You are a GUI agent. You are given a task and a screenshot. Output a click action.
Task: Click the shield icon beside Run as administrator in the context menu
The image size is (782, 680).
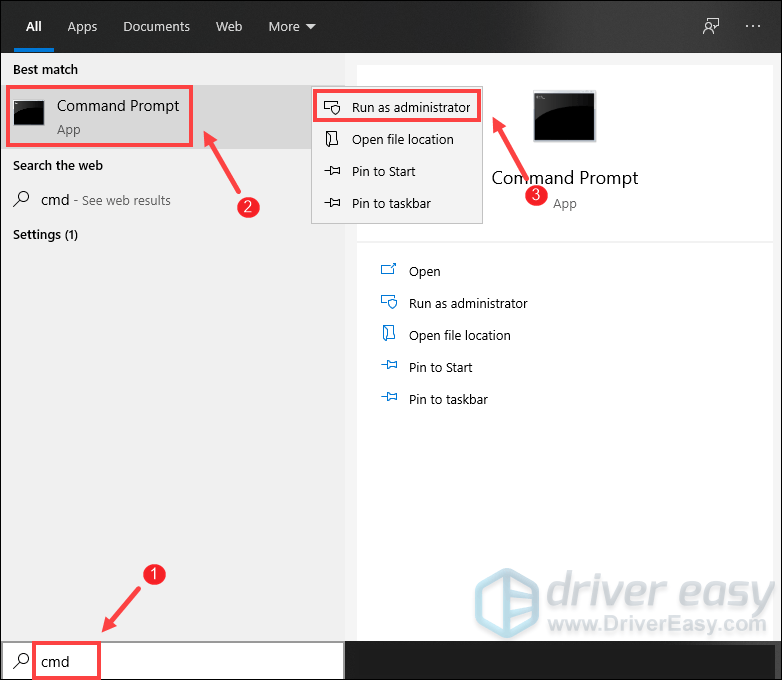pyautogui.click(x=332, y=108)
